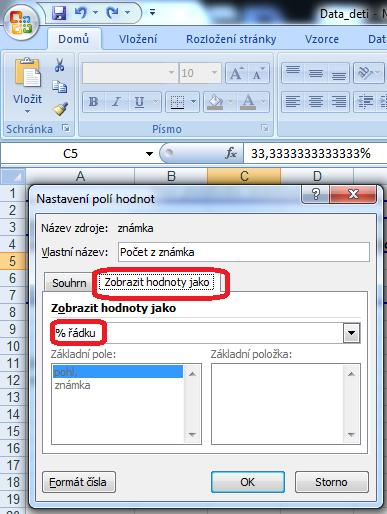Increase font size with large A
The image size is (387, 514).
(x=236, y=73)
